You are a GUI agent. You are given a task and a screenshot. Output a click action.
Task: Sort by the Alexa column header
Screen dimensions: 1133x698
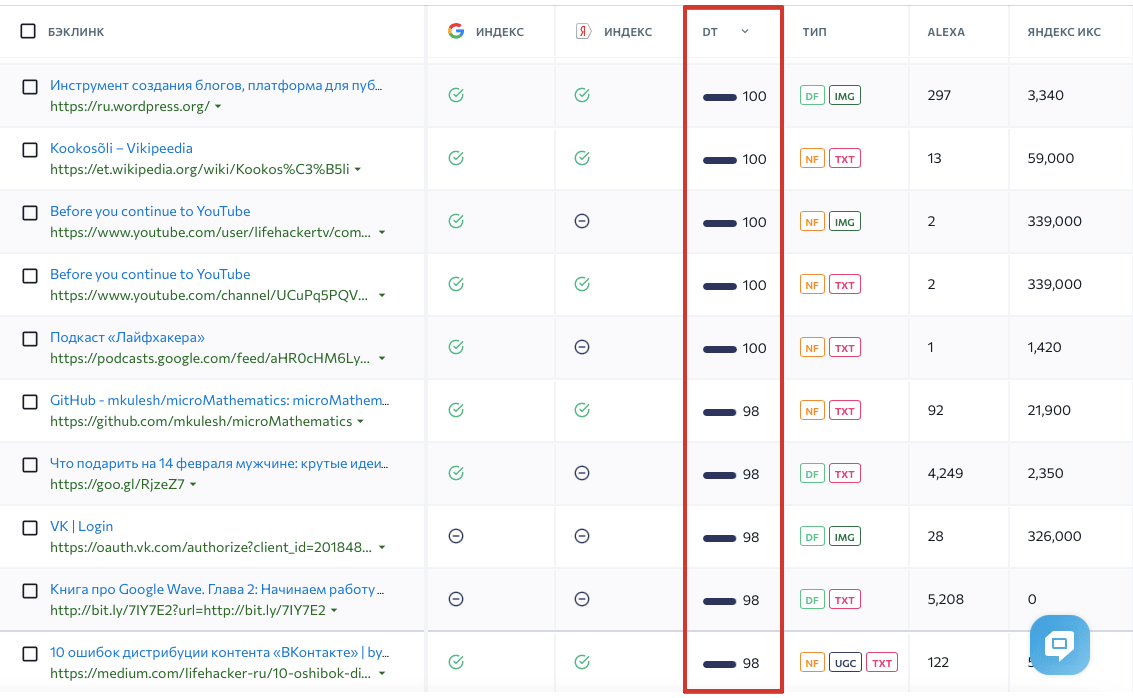point(946,32)
